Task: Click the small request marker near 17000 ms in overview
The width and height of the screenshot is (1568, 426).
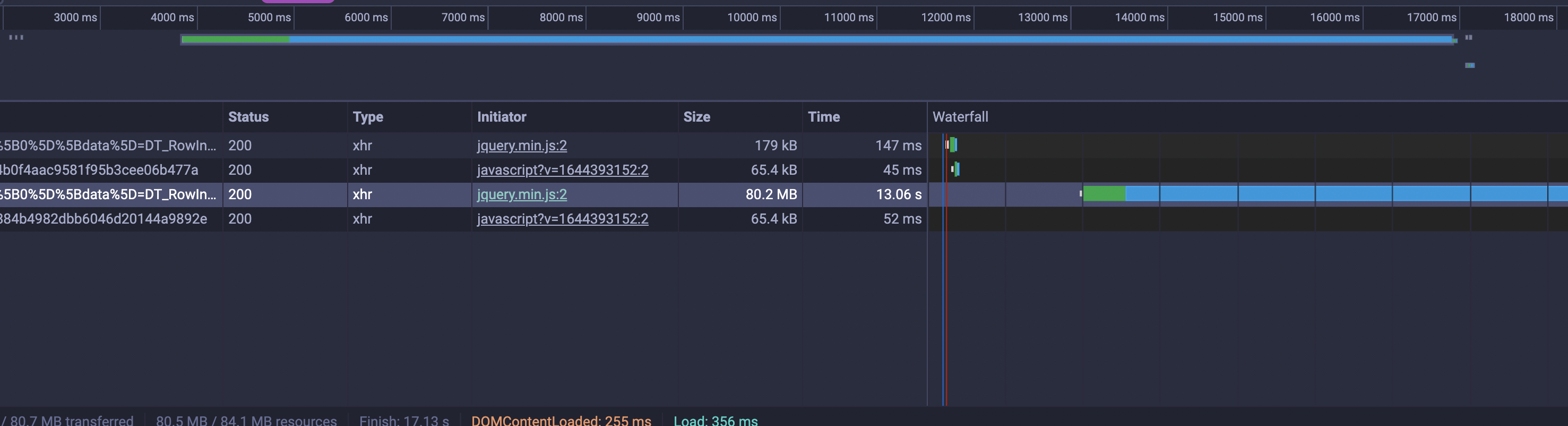Action: [1469, 65]
